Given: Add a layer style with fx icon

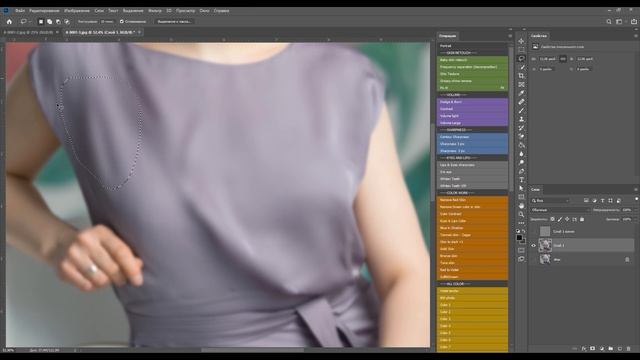Looking at the screenshot, I should (x=584, y=349).
